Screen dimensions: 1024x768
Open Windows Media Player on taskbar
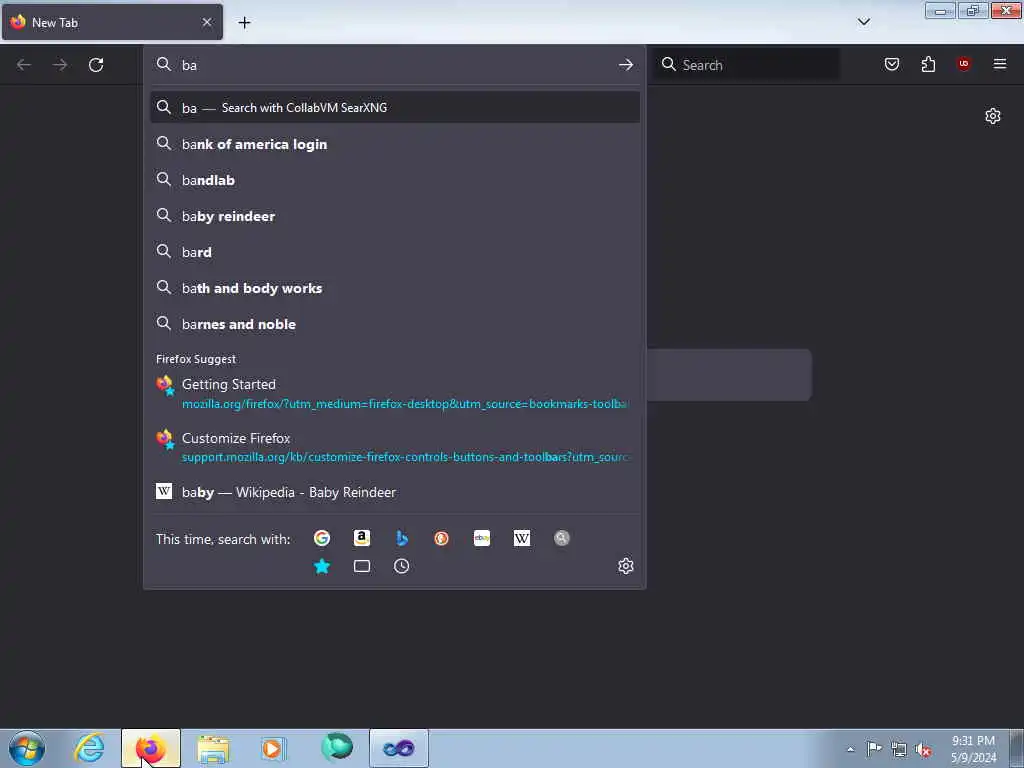[x=272, y=748]
